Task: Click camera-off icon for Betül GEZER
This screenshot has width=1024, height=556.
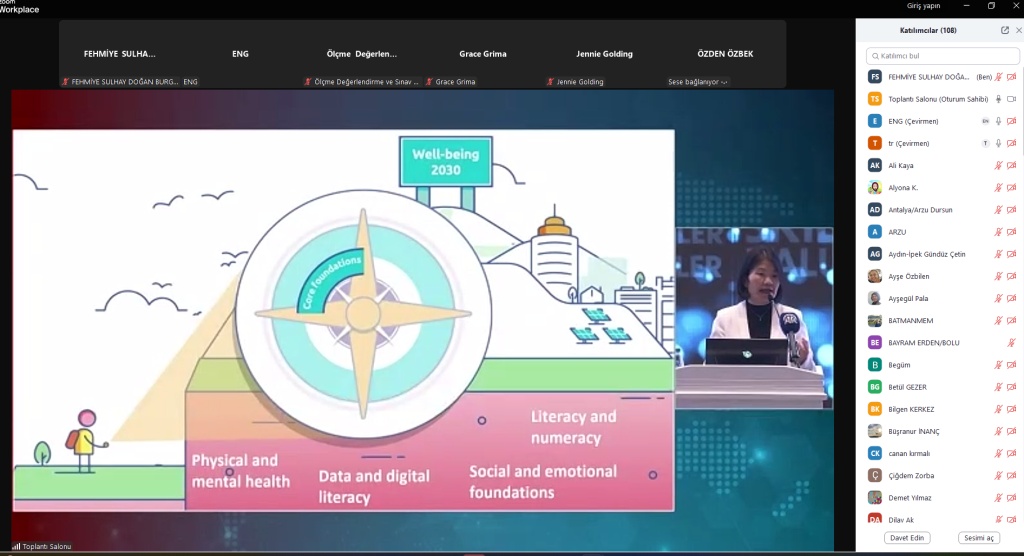Action: tap(1011, 387)
